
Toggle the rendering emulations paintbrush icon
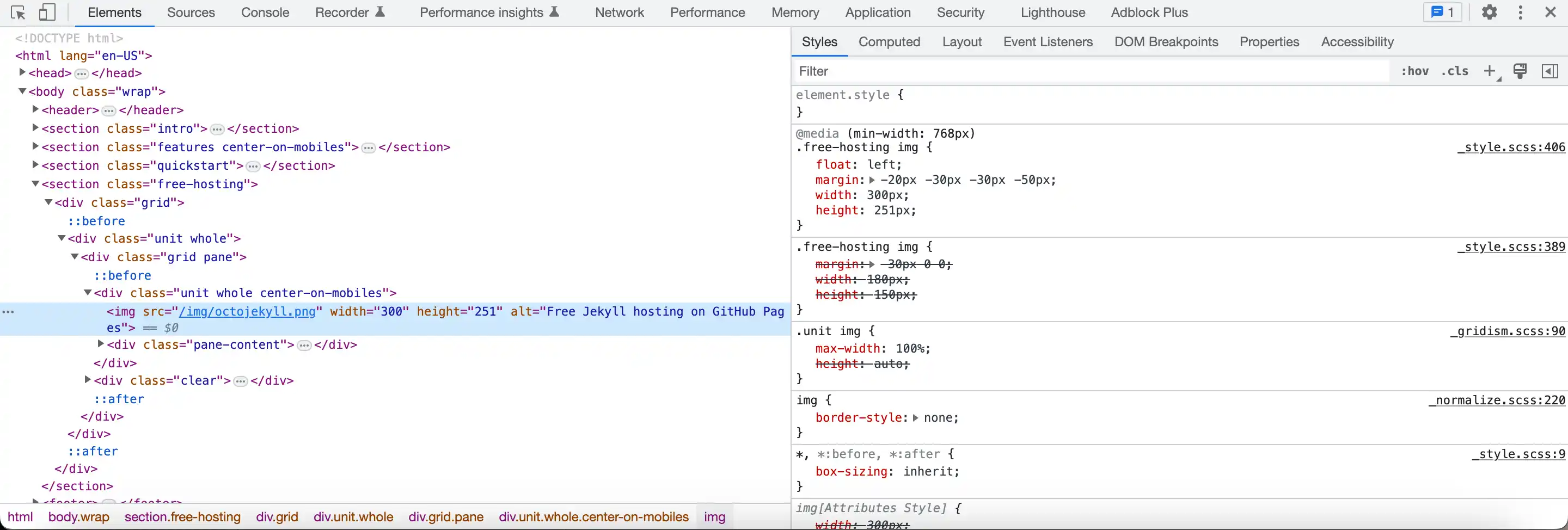1520,71
